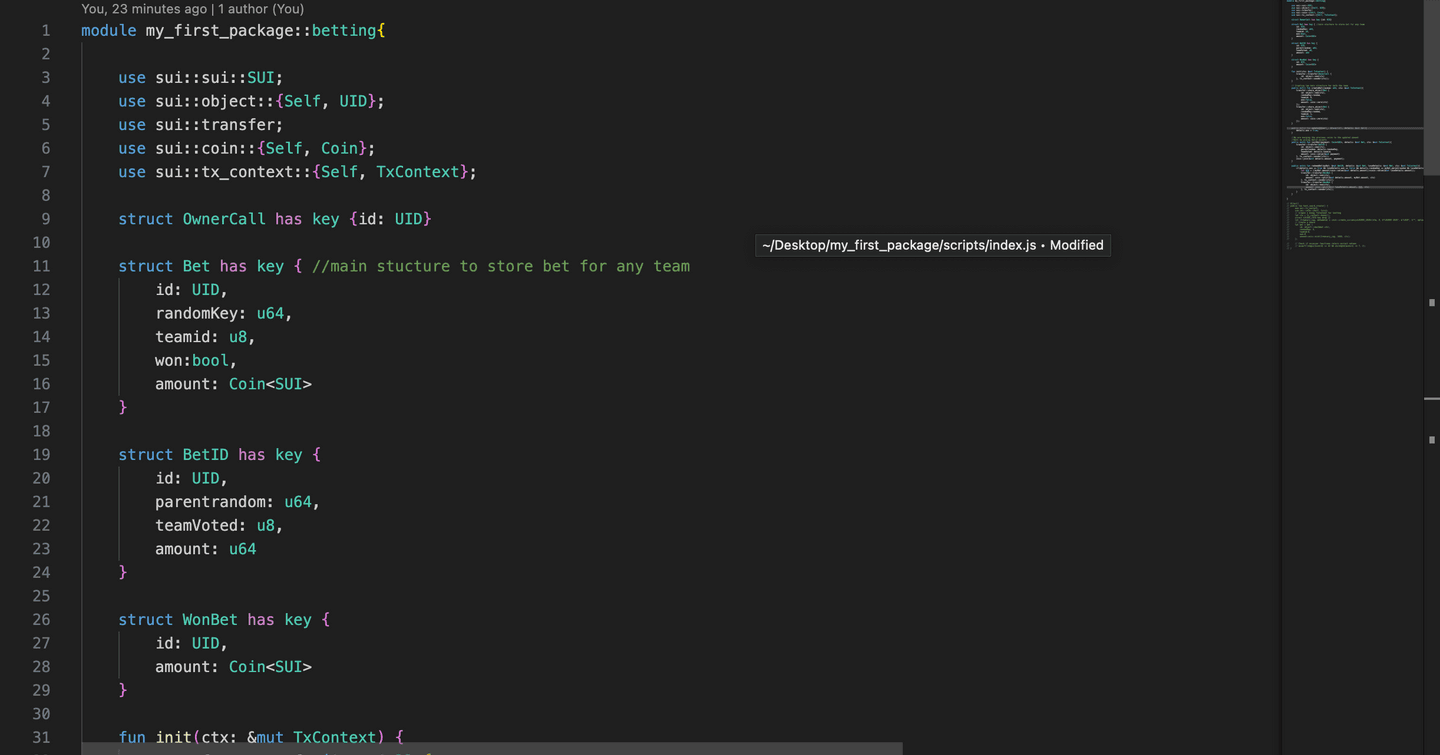Click the "teamid" field name
Screen dimensions: 1440x755
182,337
